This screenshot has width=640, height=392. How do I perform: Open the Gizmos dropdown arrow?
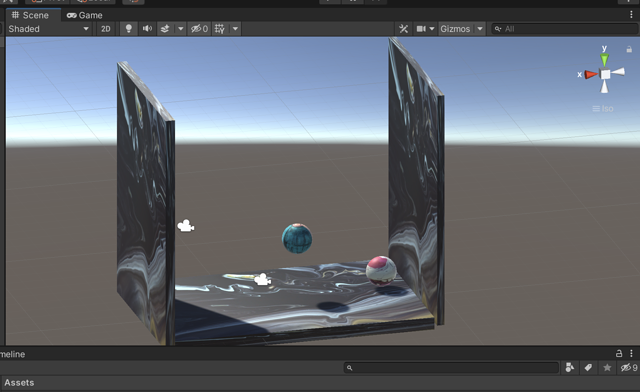(480, 29)
